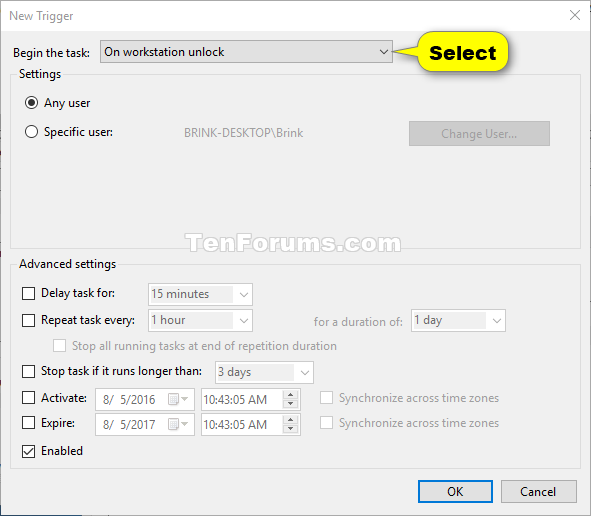Expand the '3 days' stop task dropdown
This screenshot has width=591, height=516.
[264, 372]
